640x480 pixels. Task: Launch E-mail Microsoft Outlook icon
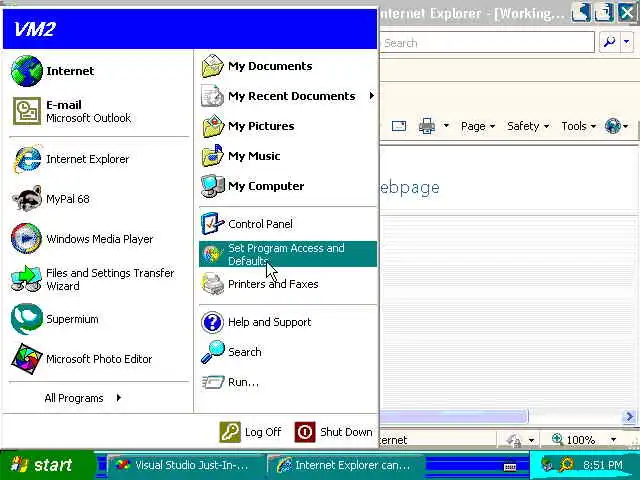(x=27, y=111)
